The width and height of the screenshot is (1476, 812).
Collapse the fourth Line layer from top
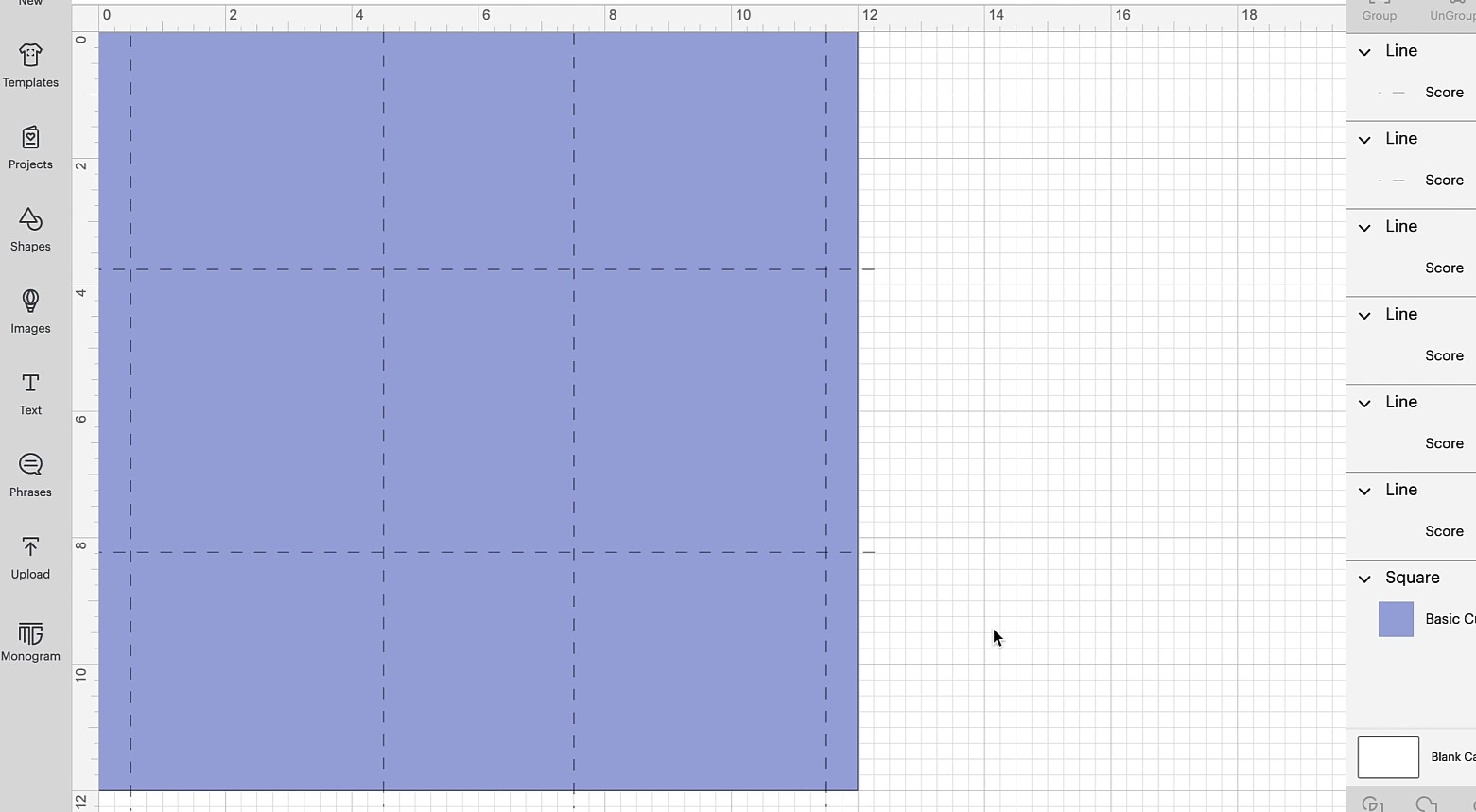pos(1364,316)
